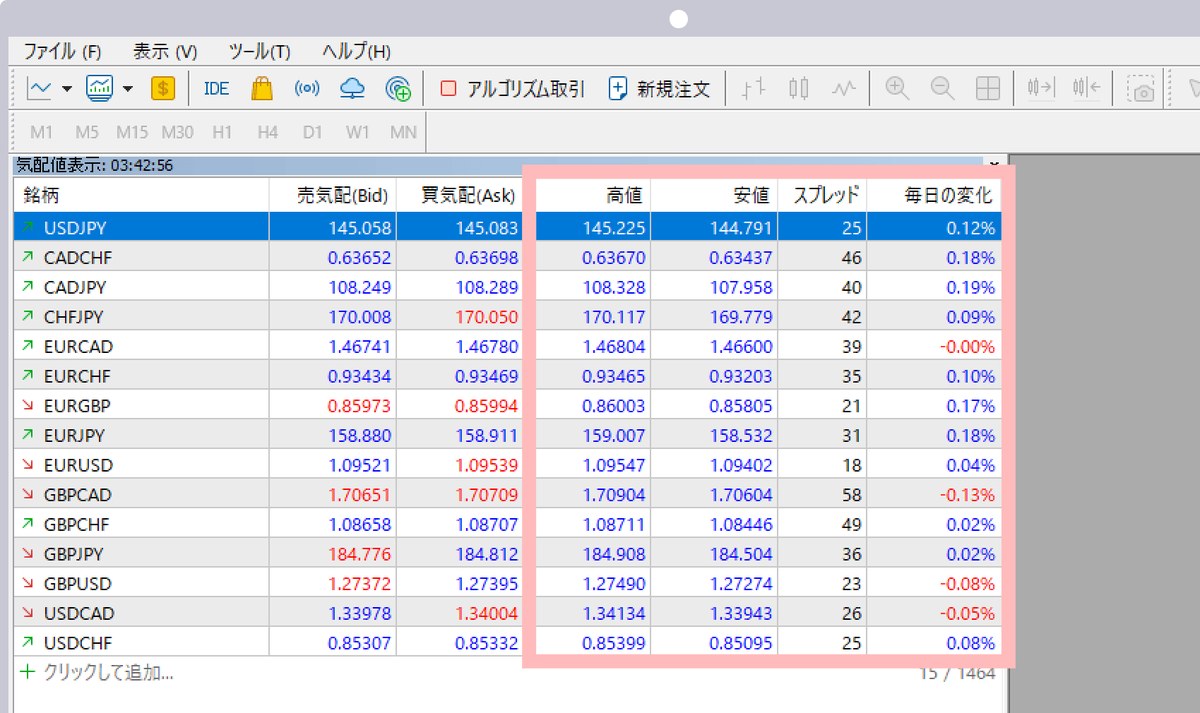1200x713 pixels.
Task: Select GBPCAD symbol row
Action: [507, 495]
